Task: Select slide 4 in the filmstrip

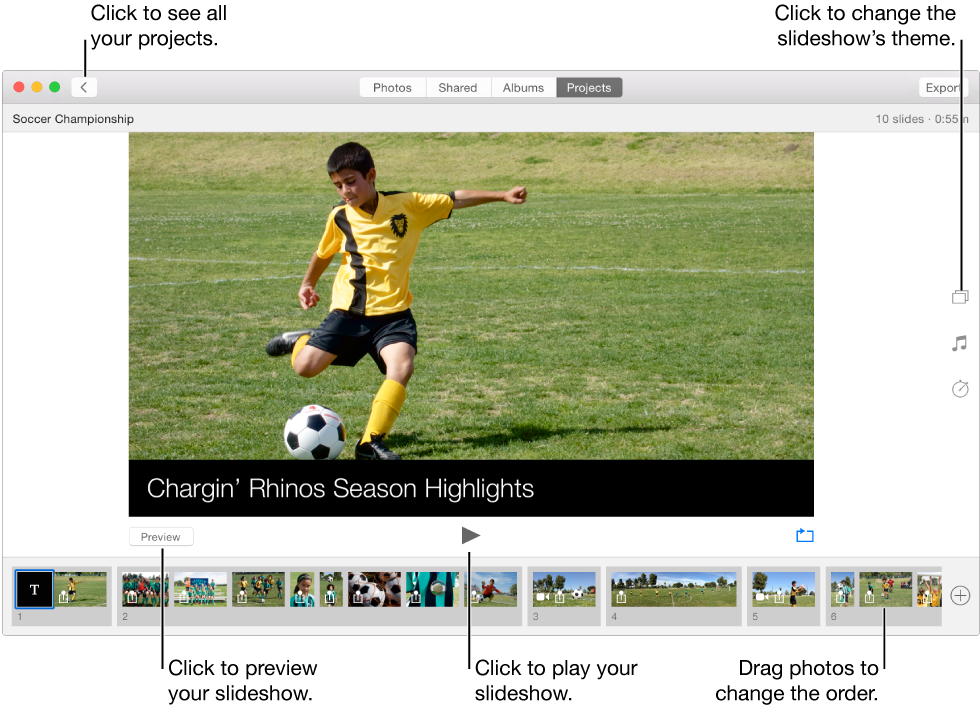Action: [673, 590]
